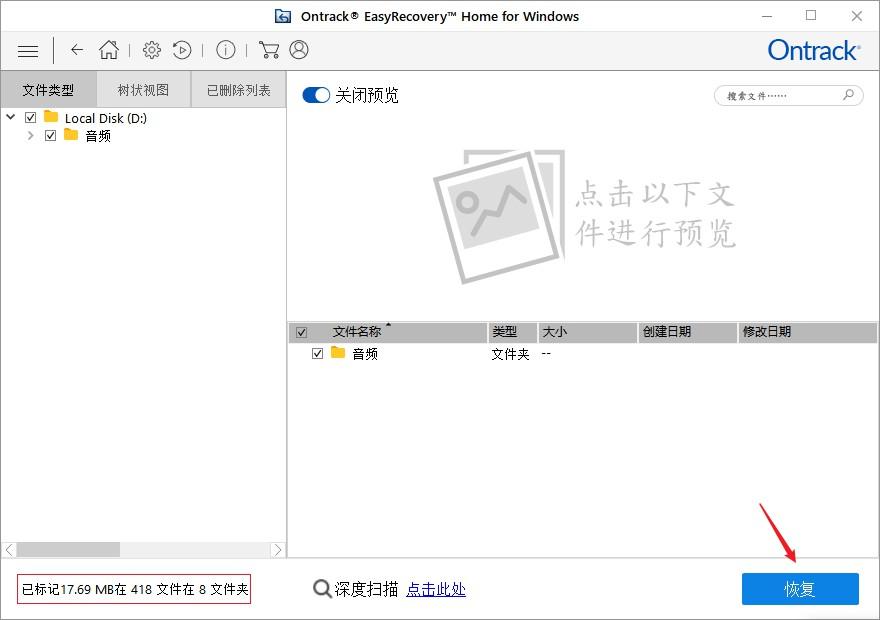The height and width of the screenshot is (620, 880).
Task: Sort by the 大小 column header
Action: [588, 332]
